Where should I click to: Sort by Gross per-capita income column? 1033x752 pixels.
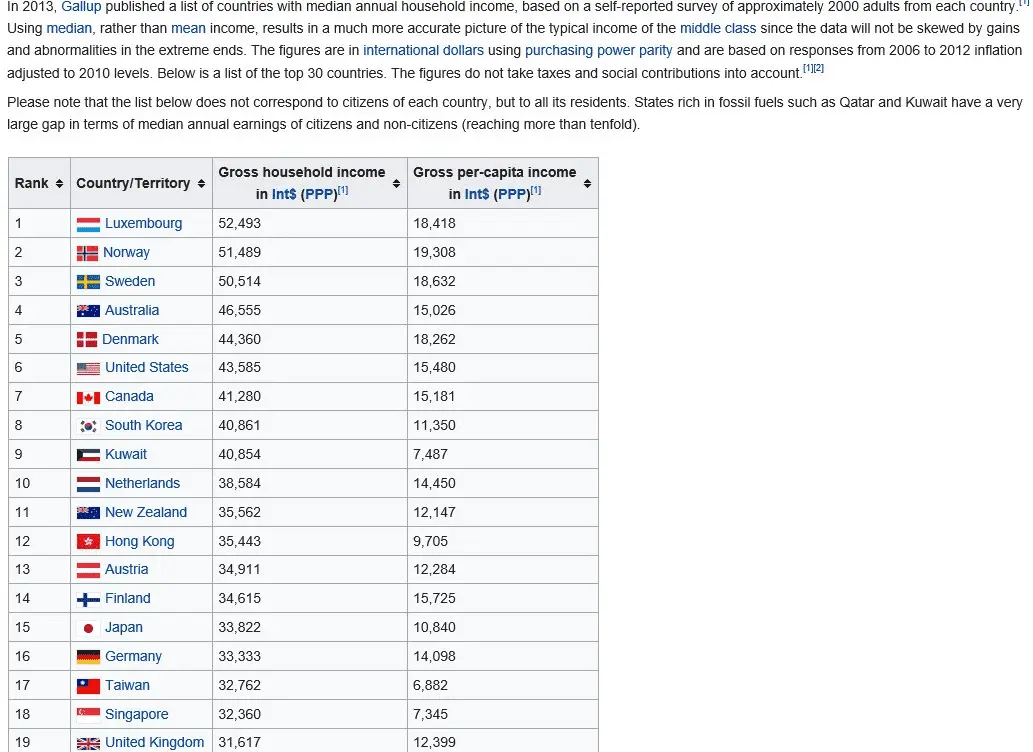click(x=587, y=184)
